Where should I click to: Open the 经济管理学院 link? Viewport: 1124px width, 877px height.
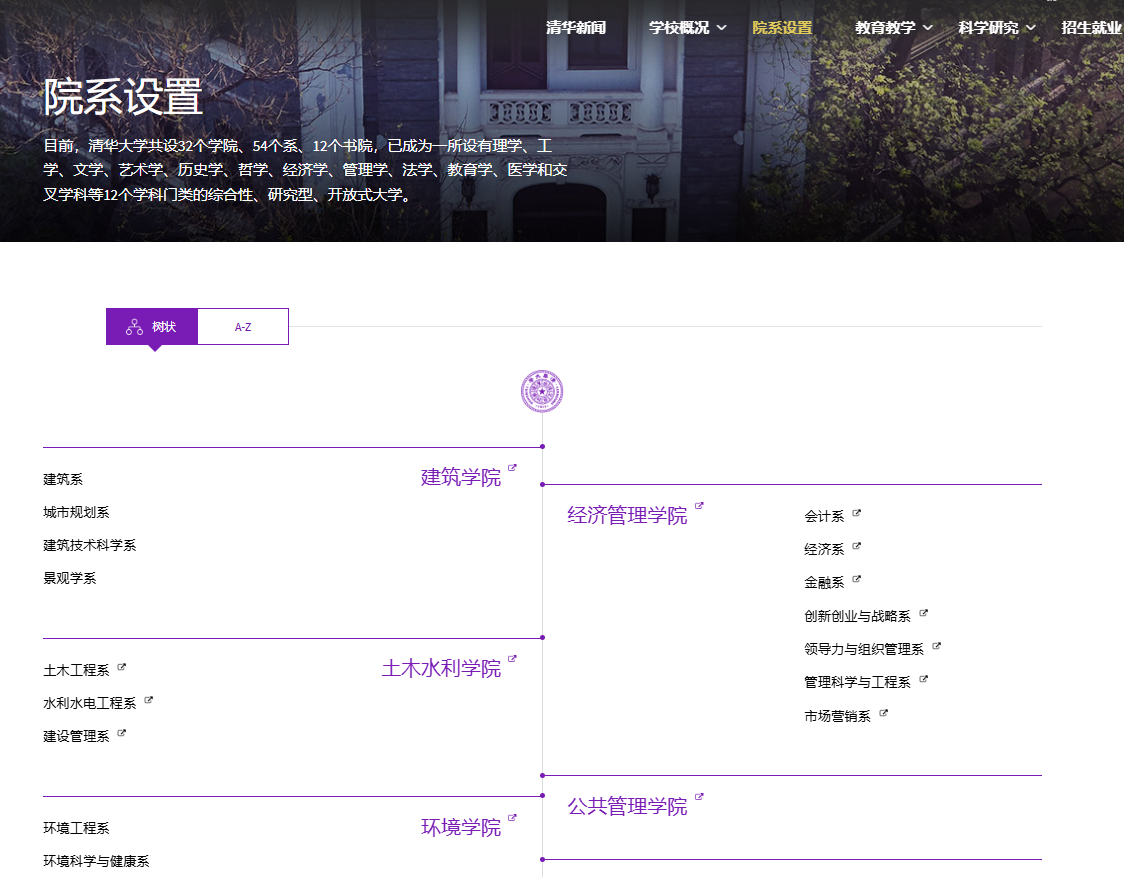[x=627, y=516]
